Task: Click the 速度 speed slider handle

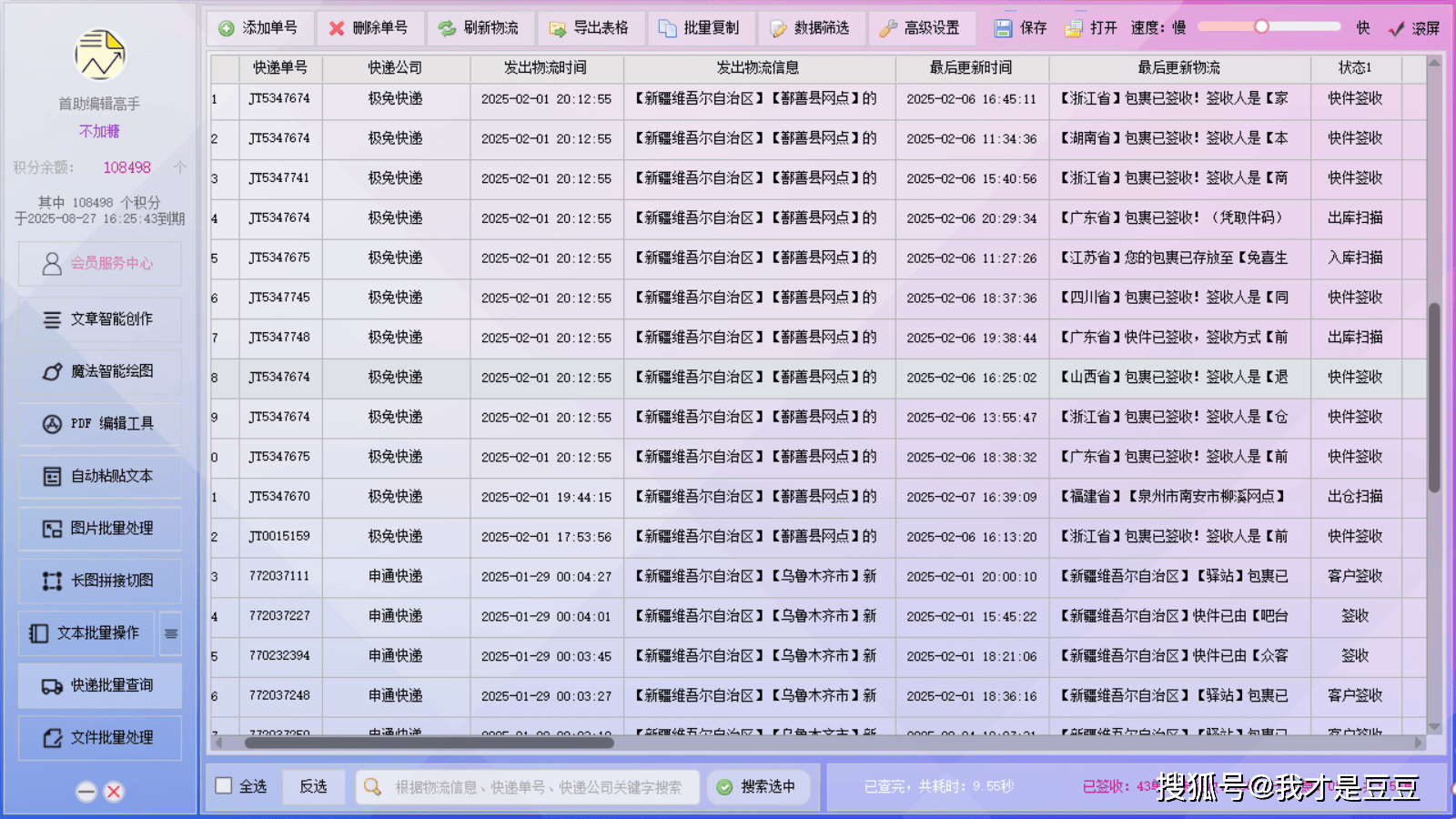Action: click(x=1261, y=26)
